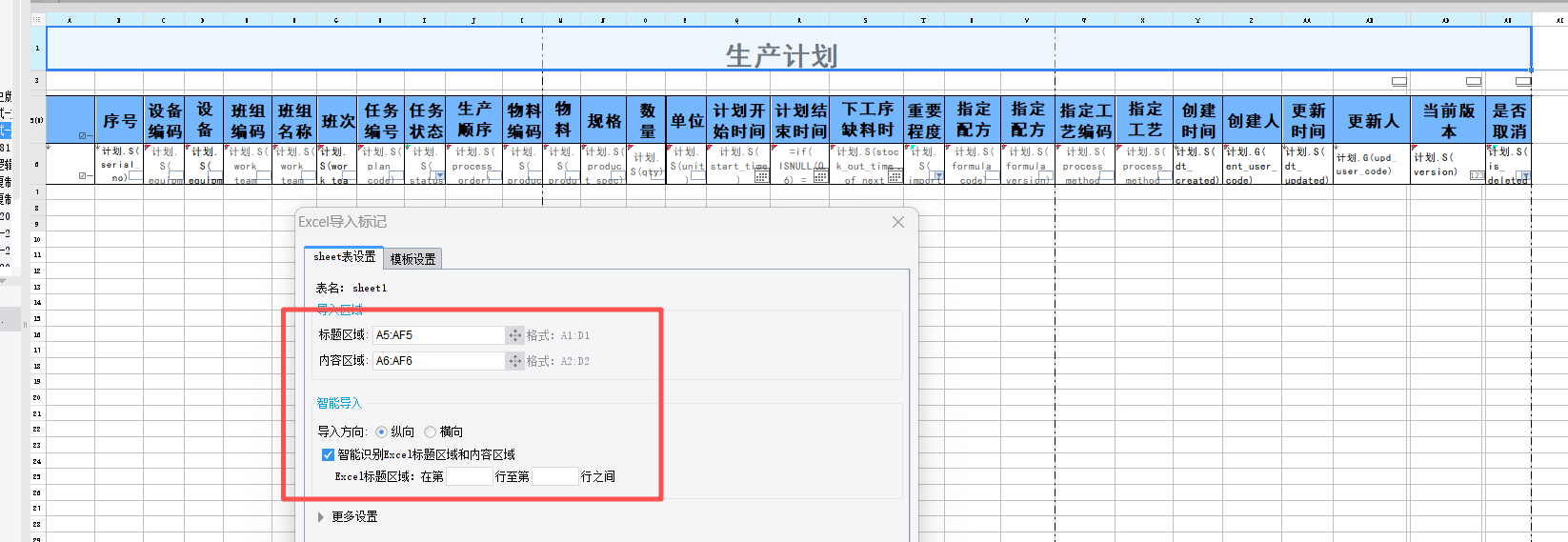Screen dimensions: 1568x542
Task: Select the 更新时间 header cell
Action: [1308, 120]
